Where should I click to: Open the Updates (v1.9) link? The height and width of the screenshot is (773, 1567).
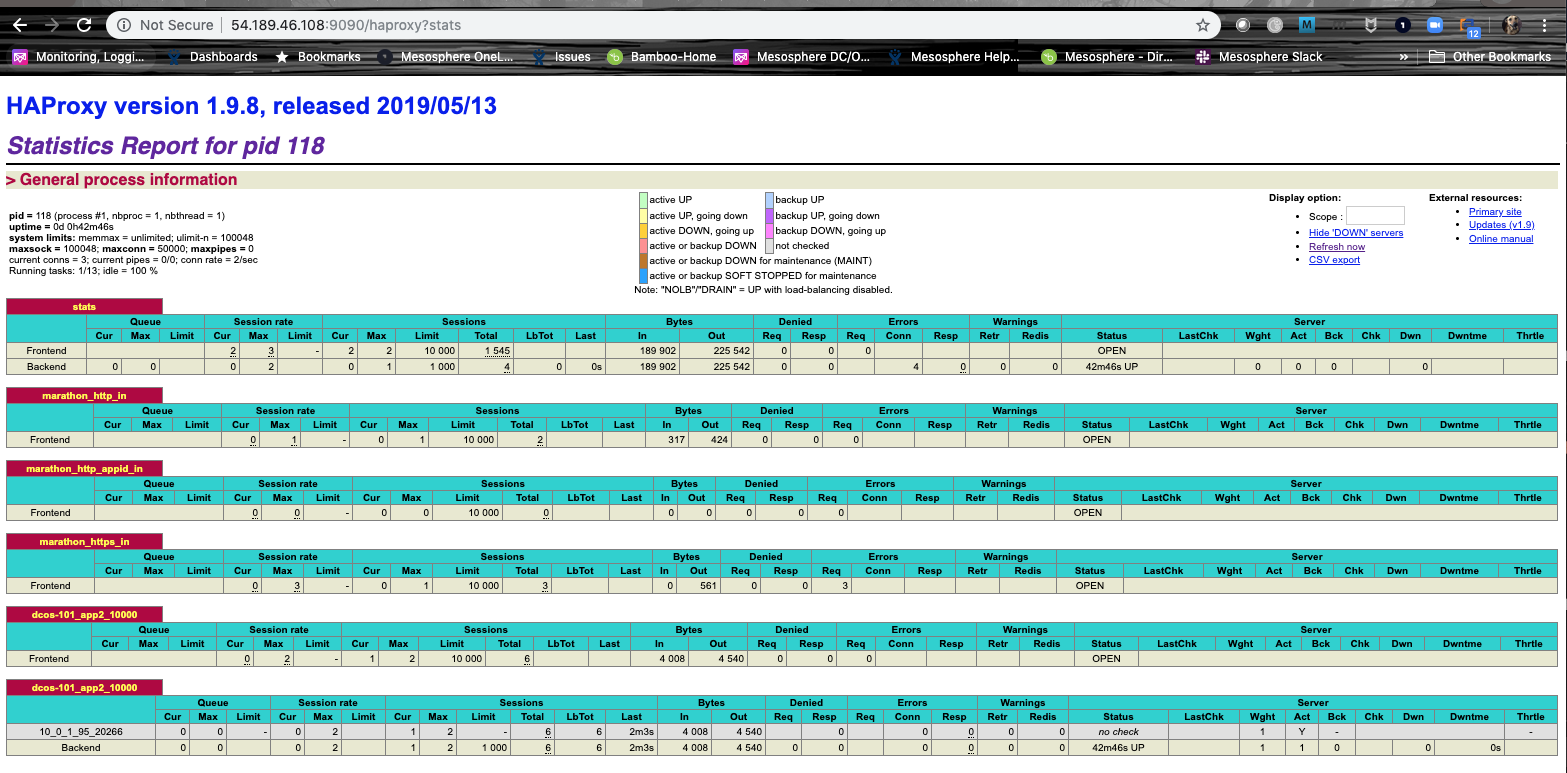(1501, 225)
